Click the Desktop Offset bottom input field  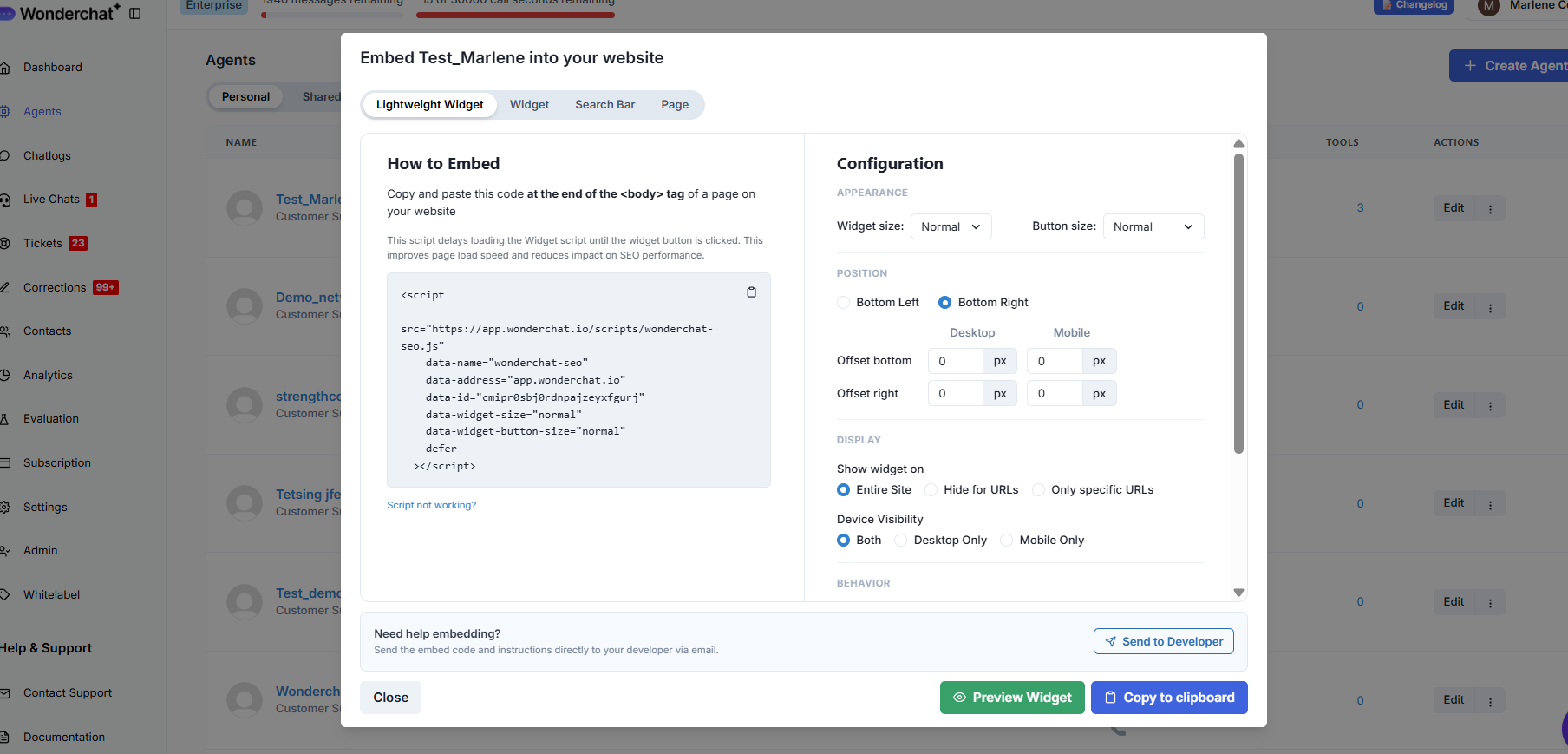[955, 362]
